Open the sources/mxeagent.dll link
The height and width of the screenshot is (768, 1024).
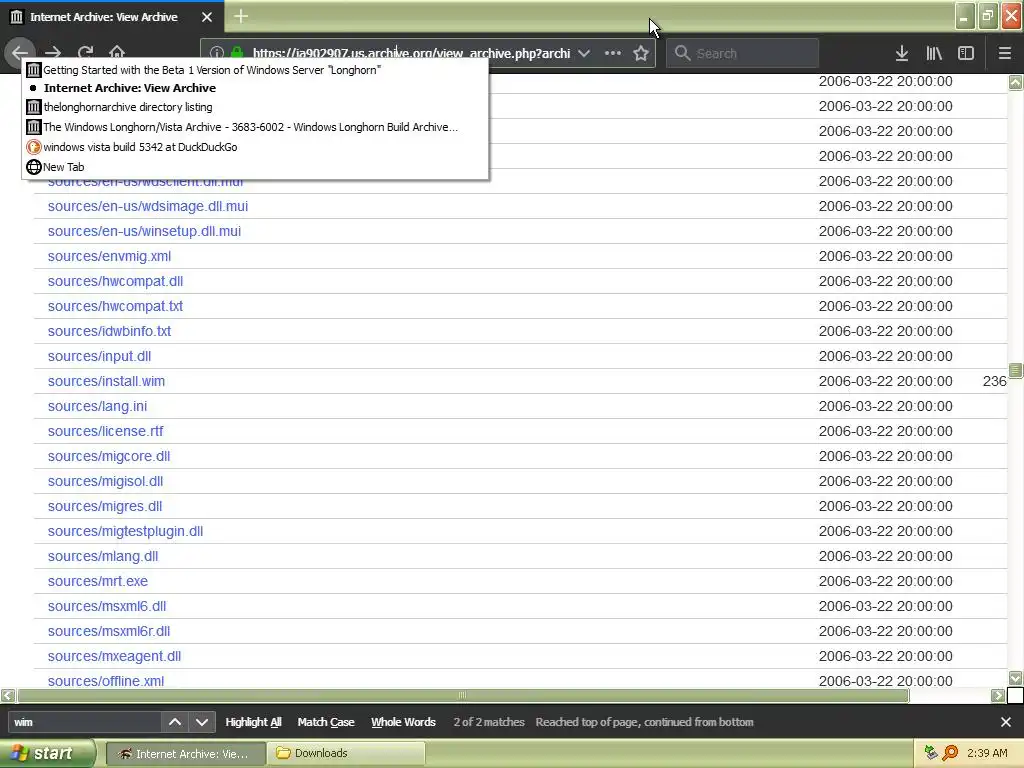[x=114, y=656]
